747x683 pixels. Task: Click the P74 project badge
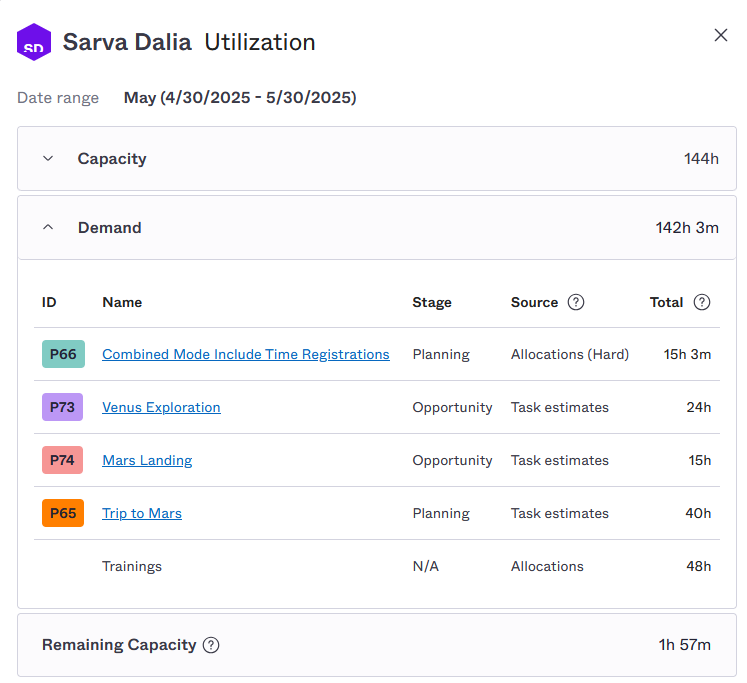62,460
